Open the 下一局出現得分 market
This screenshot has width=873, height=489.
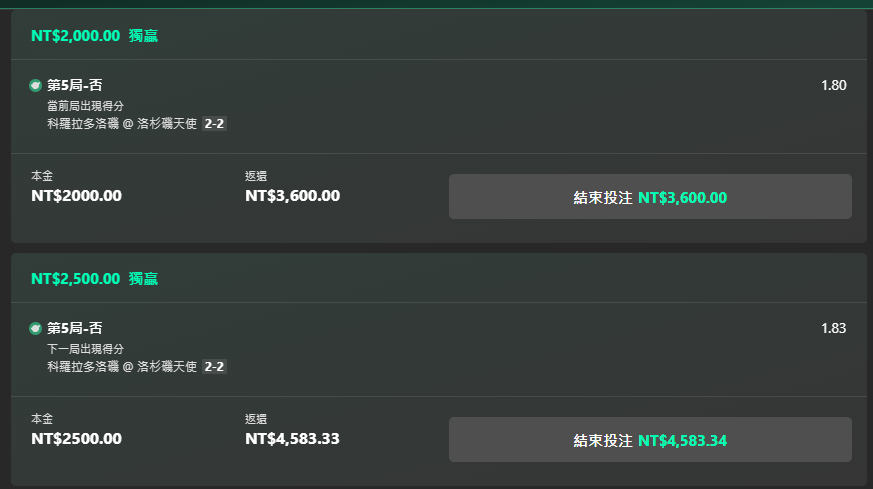click(x=85, y=349)
